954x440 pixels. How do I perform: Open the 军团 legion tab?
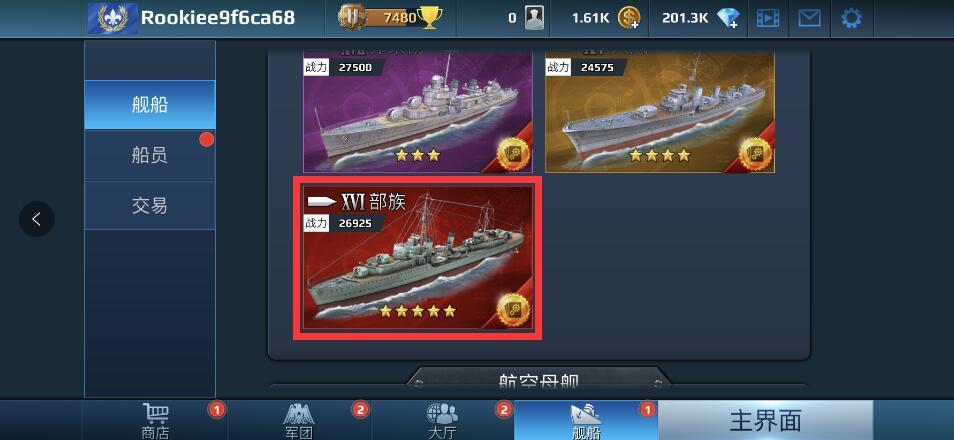point(299,421)
